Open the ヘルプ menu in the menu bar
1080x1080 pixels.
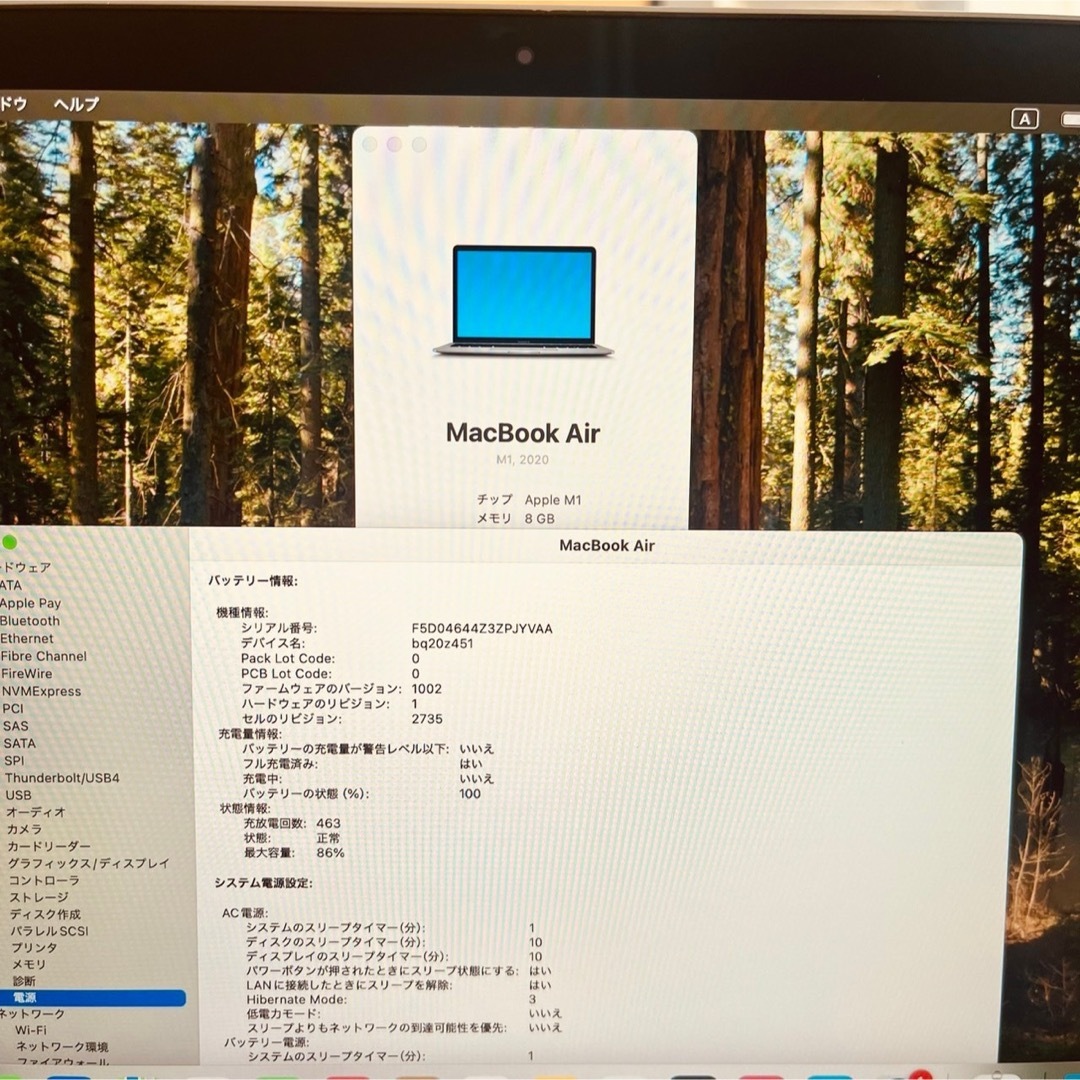76,104
